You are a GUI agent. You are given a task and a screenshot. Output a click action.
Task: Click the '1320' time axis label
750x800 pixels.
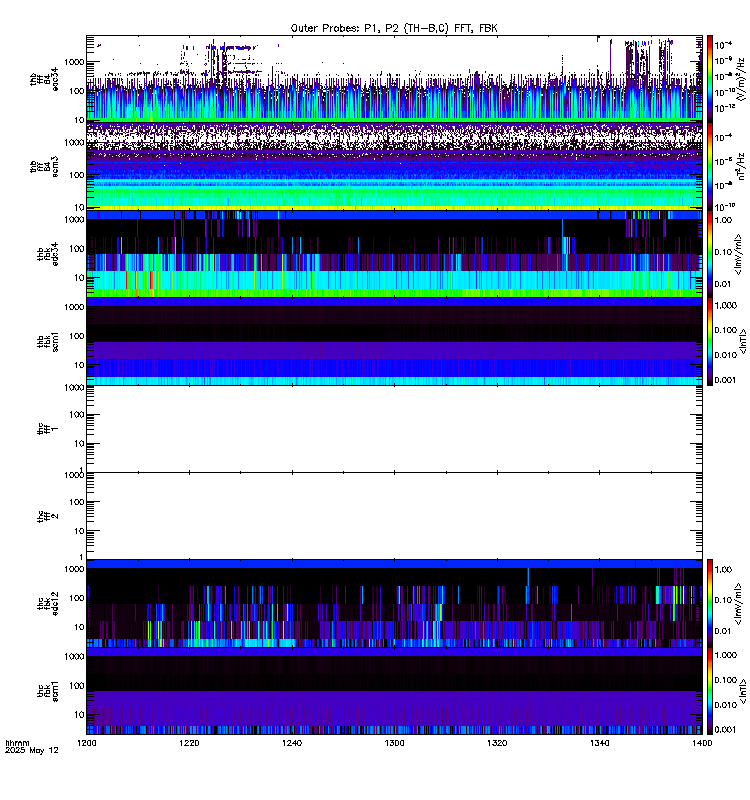(497, 743)
